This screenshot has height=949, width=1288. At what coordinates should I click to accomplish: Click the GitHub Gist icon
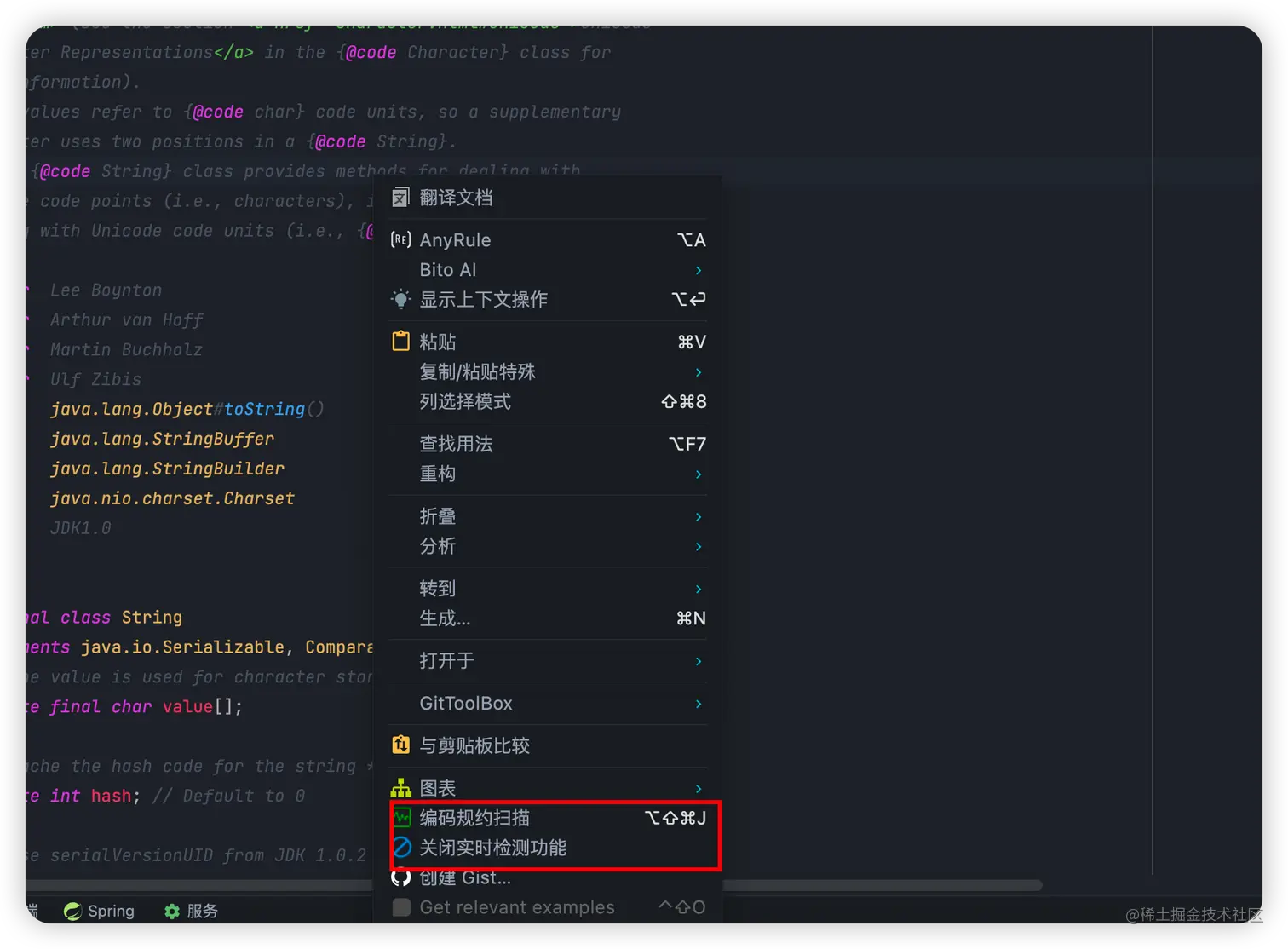click(400, 877)
